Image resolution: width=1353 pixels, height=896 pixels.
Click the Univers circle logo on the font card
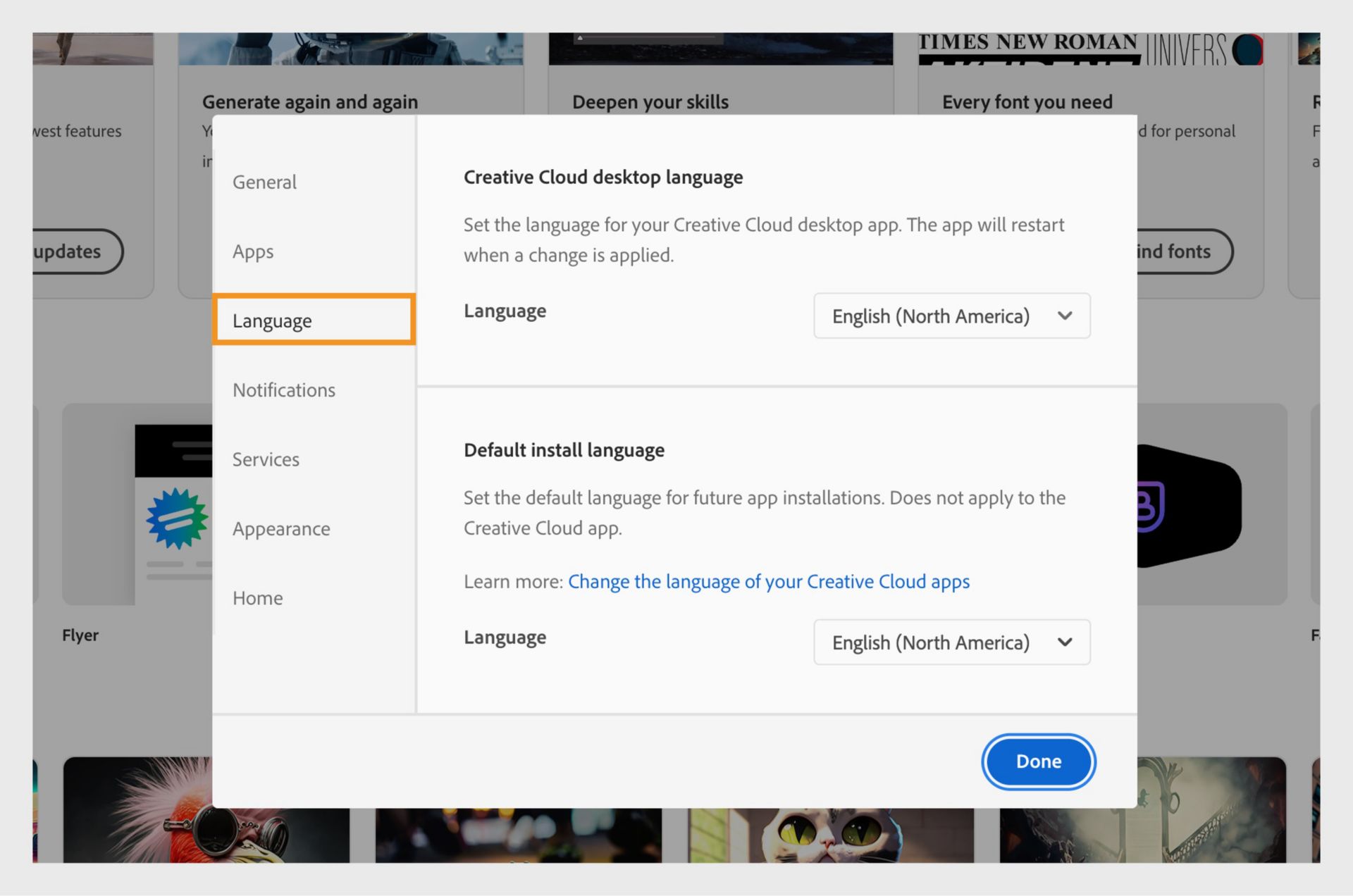pyautogui.click(x=1247, y=49)
